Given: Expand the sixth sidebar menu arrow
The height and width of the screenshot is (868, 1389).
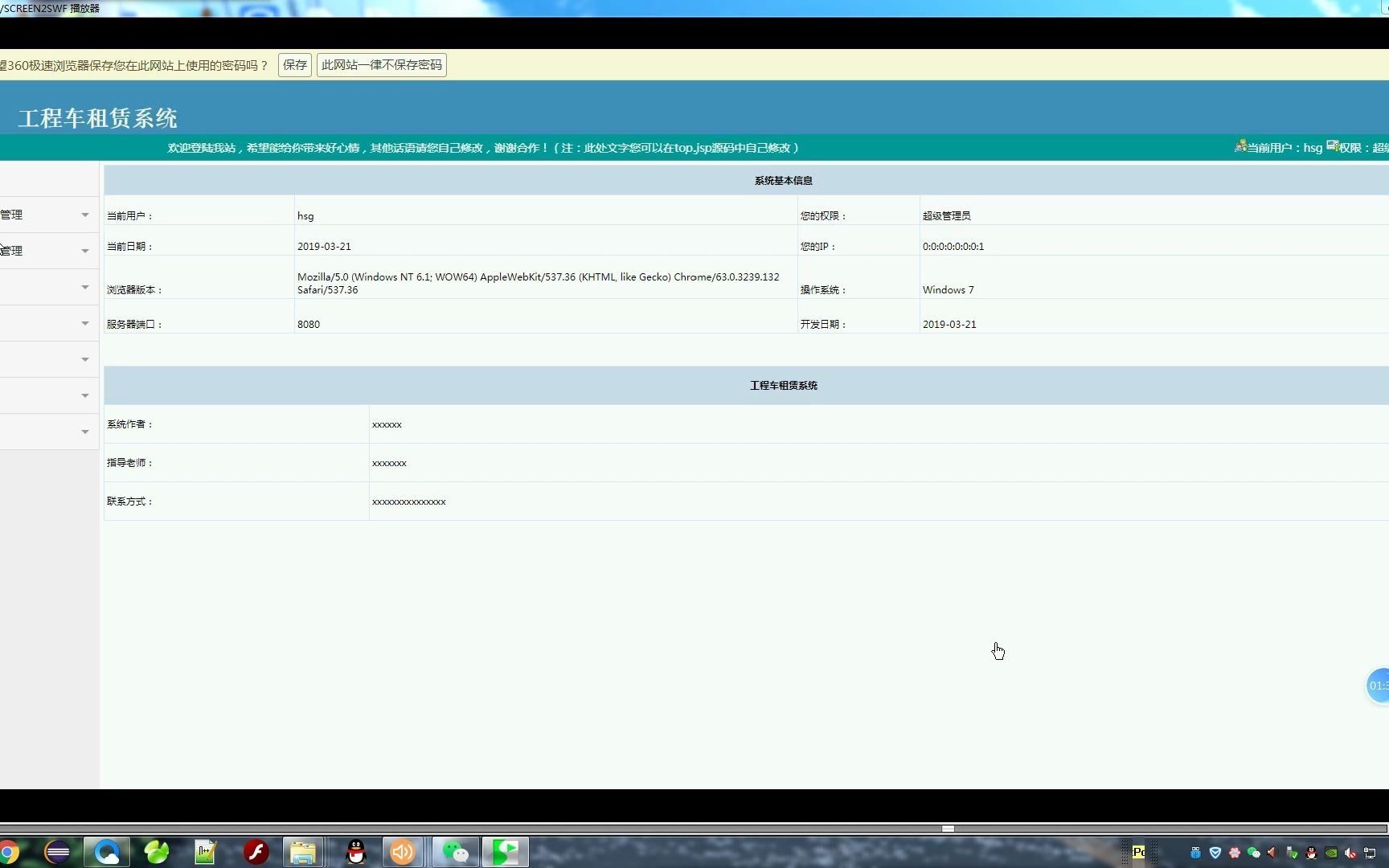Looking at the screenshot, I should pyautogui.click(x=84, y=395).
